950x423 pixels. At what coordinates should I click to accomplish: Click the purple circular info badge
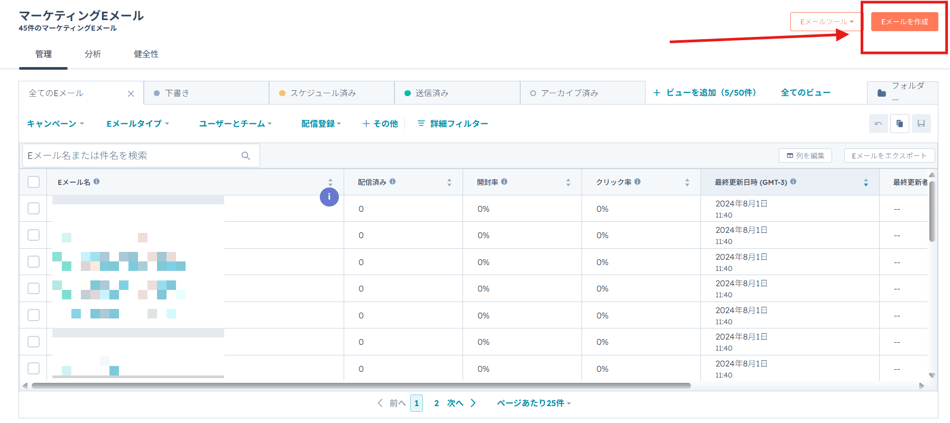[329, 196]
